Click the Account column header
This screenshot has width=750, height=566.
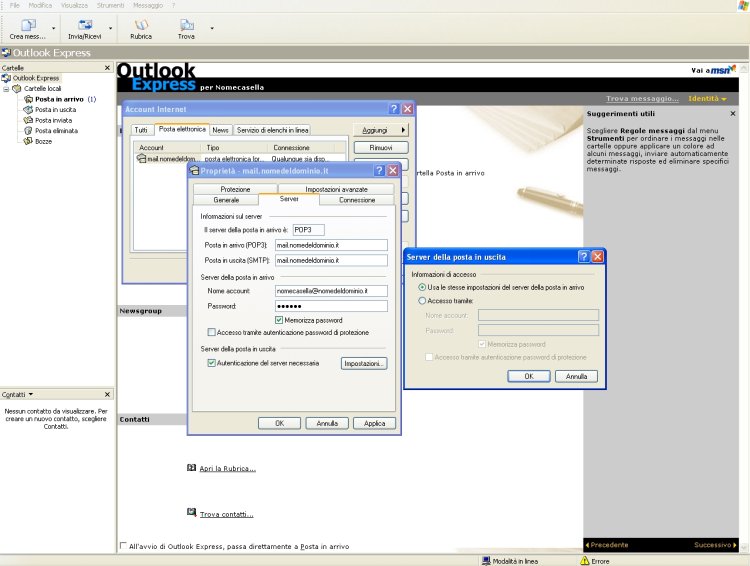coord(168,148)
